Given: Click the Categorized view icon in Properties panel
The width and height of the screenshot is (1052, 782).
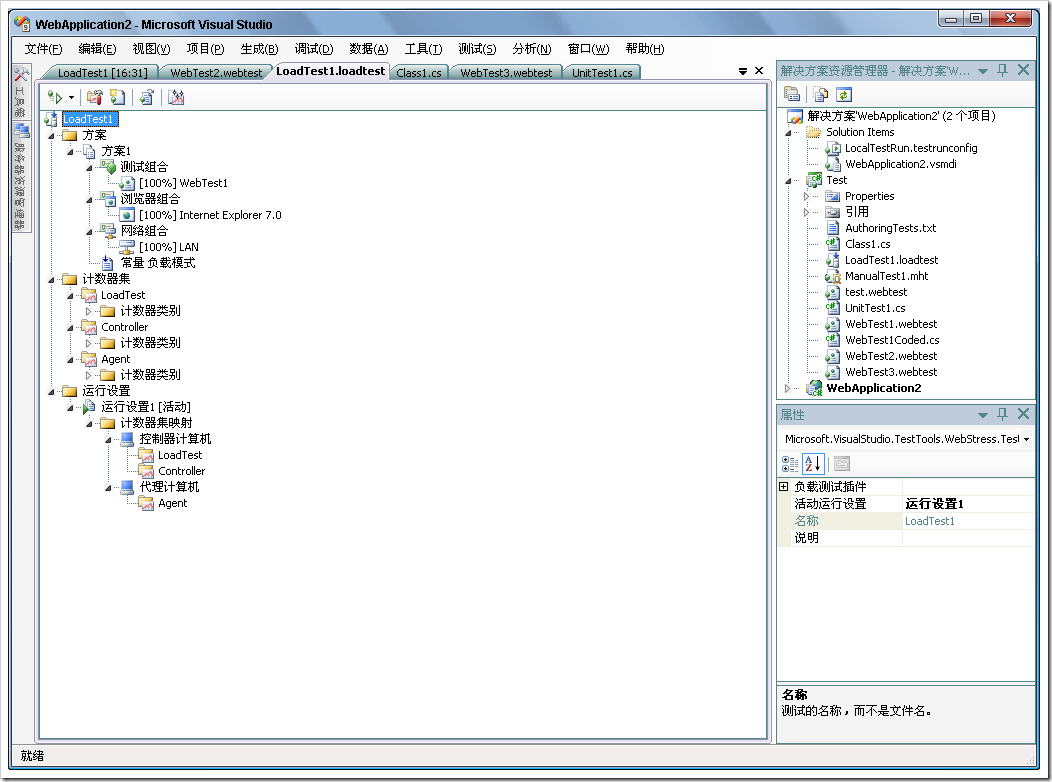Looking at the screenshot, I should click(790, 463).
